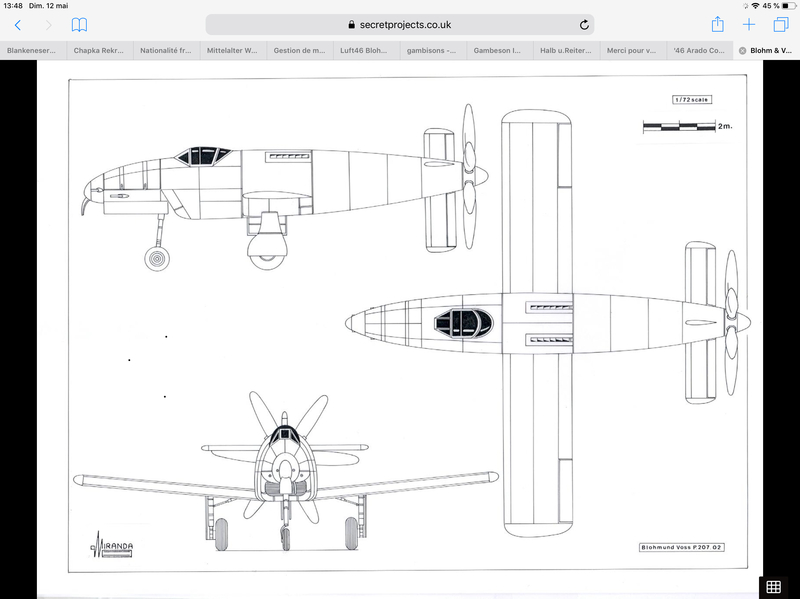Show all tabs overview icon
This screenshot has width=800, height=599.
pyautogui.click(x=780, y=25)
